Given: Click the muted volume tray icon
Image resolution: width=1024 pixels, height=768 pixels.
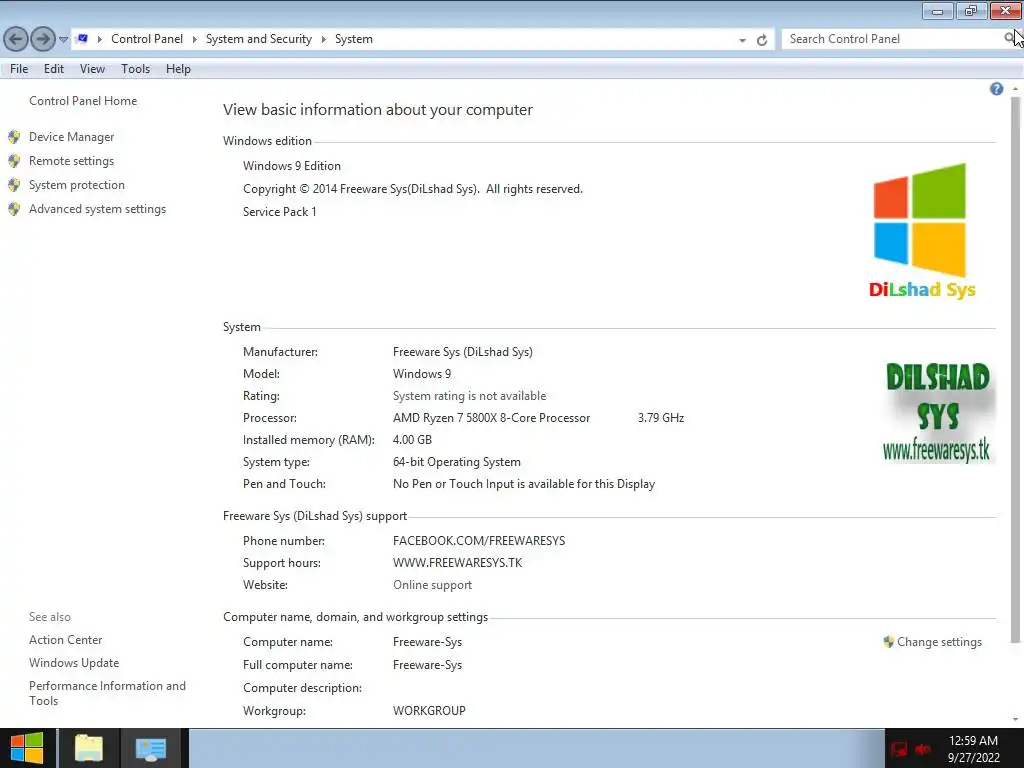Looking at the screenshot, I should point(923,749).
